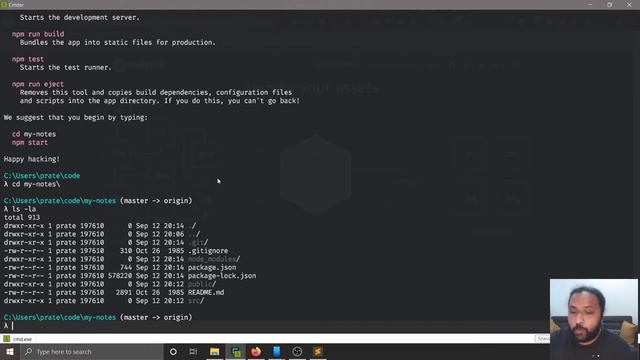Click the 'npm start' suggestion line
Screen dimensions: 640x360
tap(30, 142)
